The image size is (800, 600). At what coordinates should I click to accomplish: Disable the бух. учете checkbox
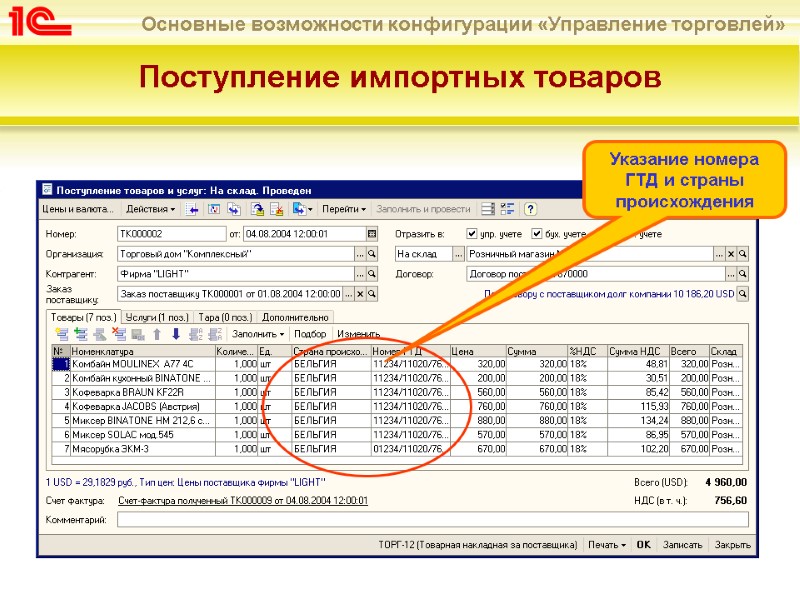click(x=537, y=232)
